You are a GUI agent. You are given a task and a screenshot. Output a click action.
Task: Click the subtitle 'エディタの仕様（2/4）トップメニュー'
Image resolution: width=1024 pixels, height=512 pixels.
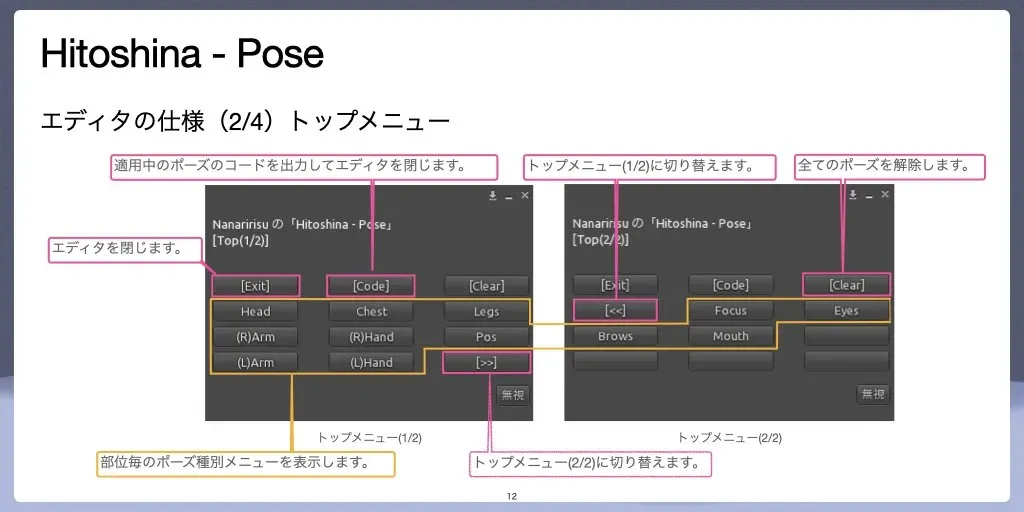[x=245, y=121]
